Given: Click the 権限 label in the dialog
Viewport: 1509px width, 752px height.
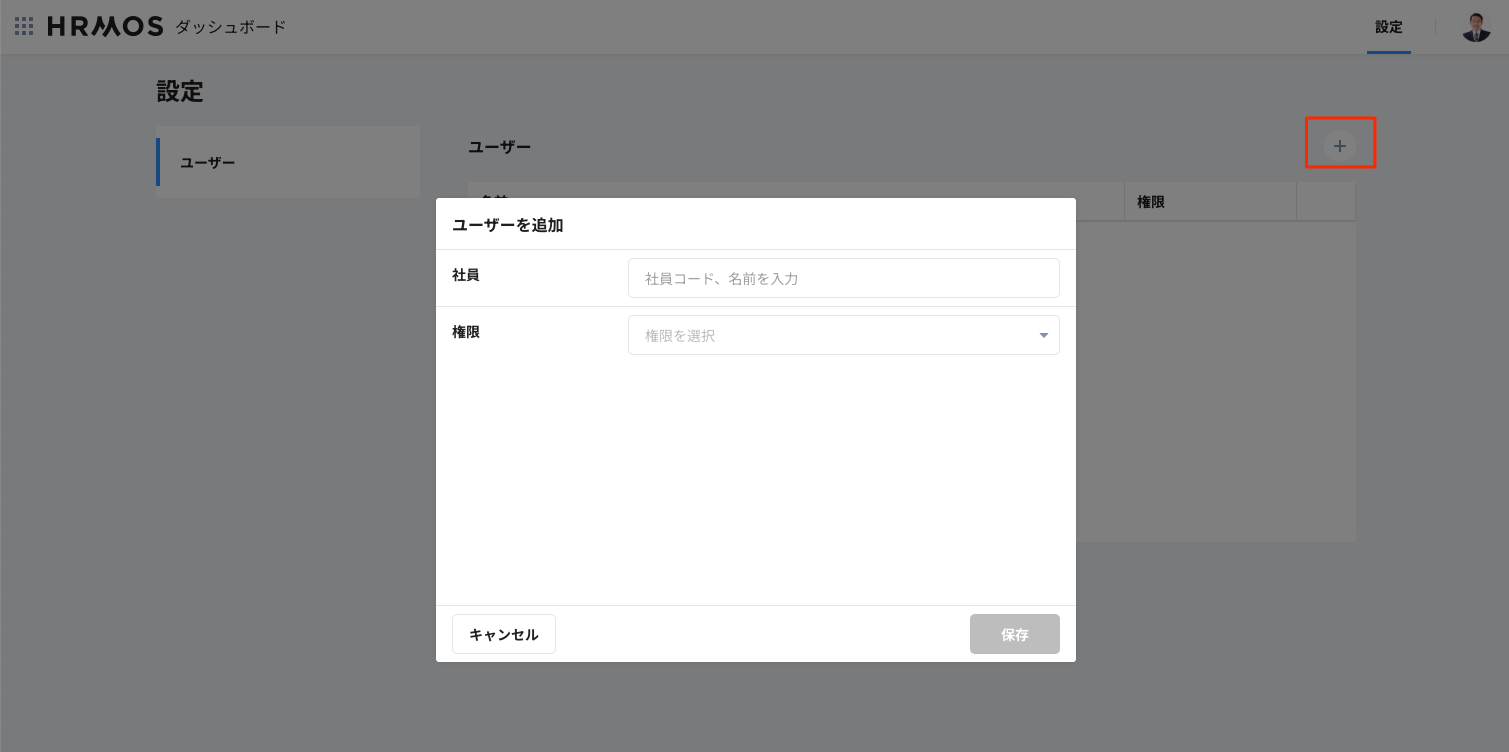Looking at the screenshot, I should tap(465, 331).
